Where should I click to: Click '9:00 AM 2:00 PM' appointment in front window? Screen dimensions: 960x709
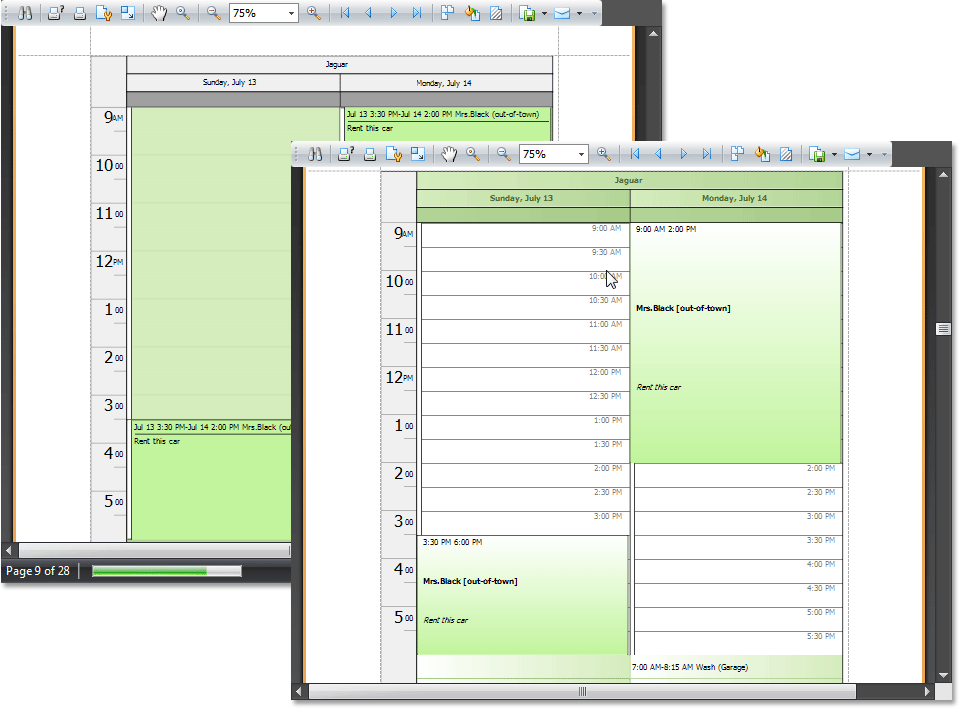pos(737,343)
